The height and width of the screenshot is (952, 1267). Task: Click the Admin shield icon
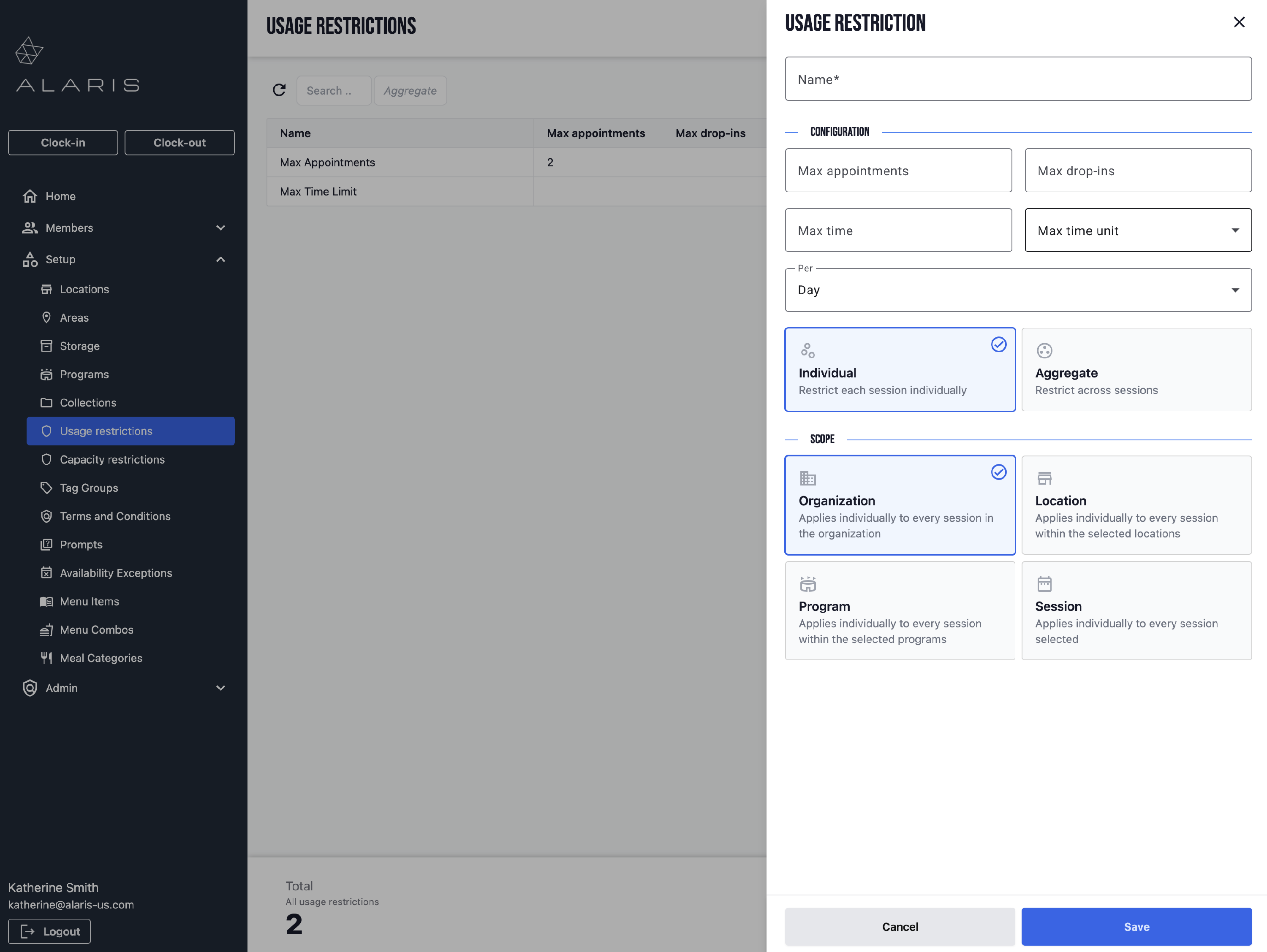click(30, 688)
